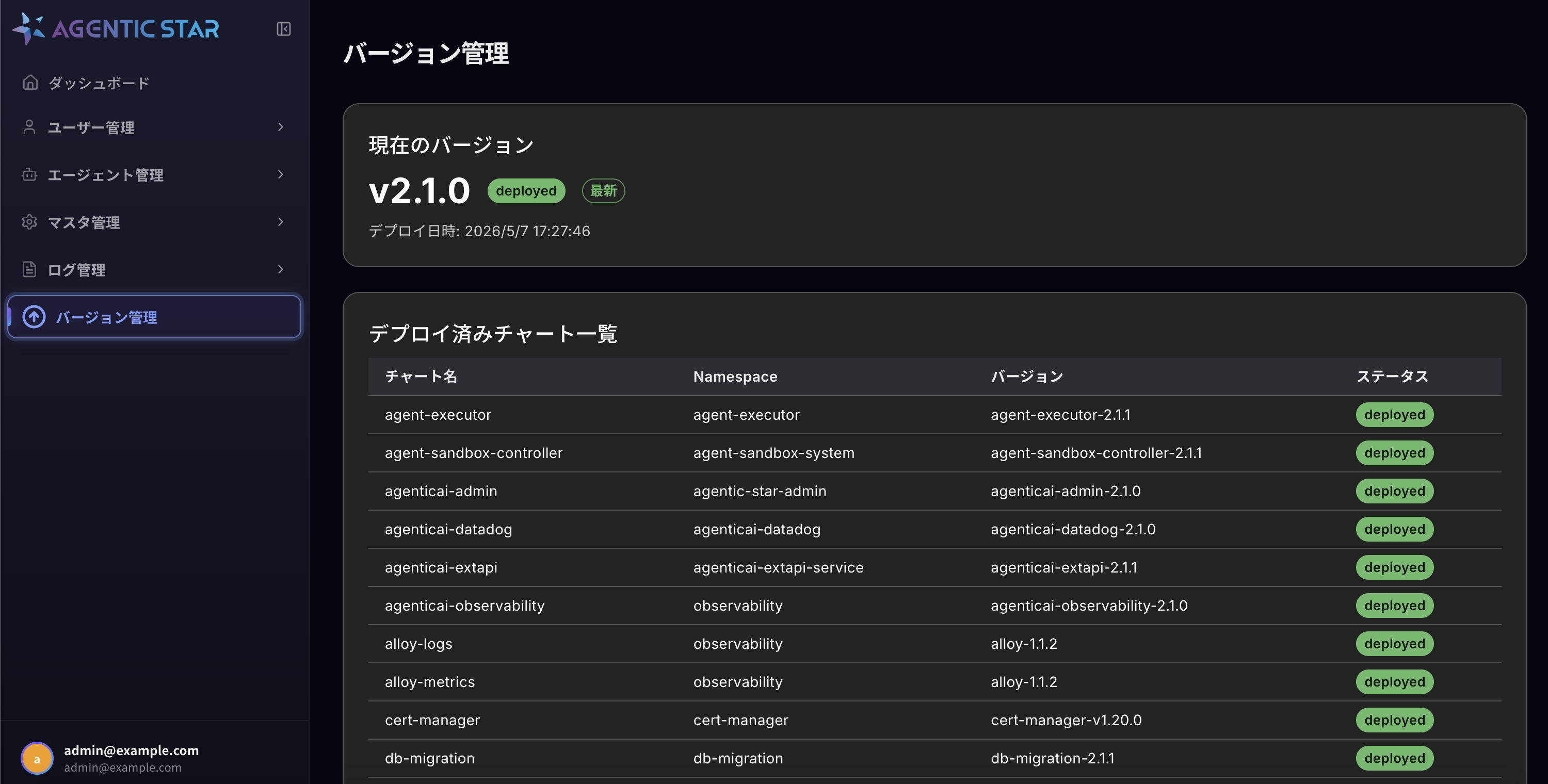1548x784 pixels.
Task: Select the db-migration chart name cell
Action: [430, 758]
